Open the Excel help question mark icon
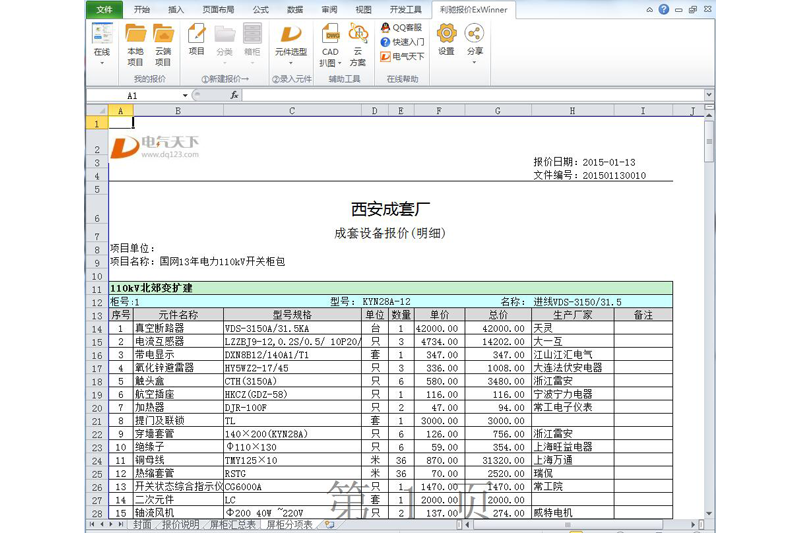 click(663, 9)
